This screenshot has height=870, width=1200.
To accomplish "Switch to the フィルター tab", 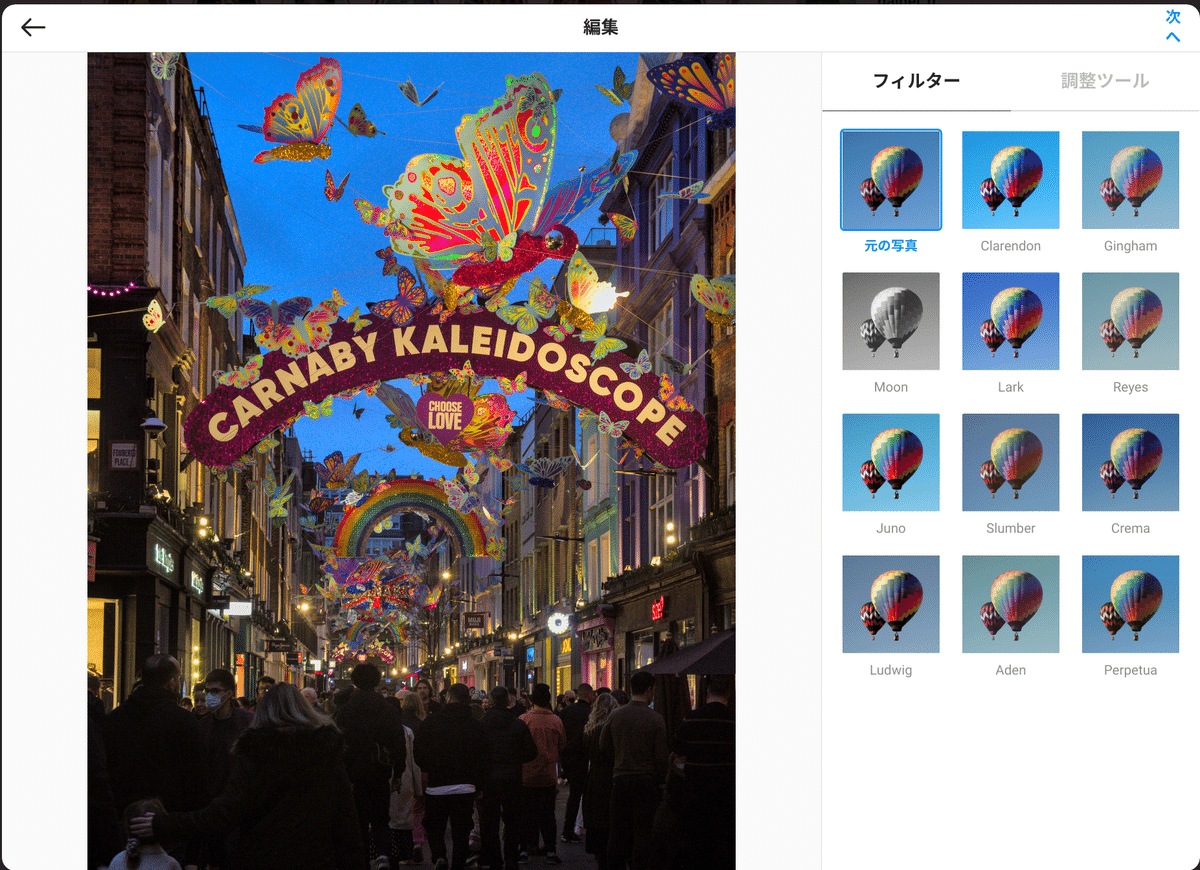I will [916, 81].
